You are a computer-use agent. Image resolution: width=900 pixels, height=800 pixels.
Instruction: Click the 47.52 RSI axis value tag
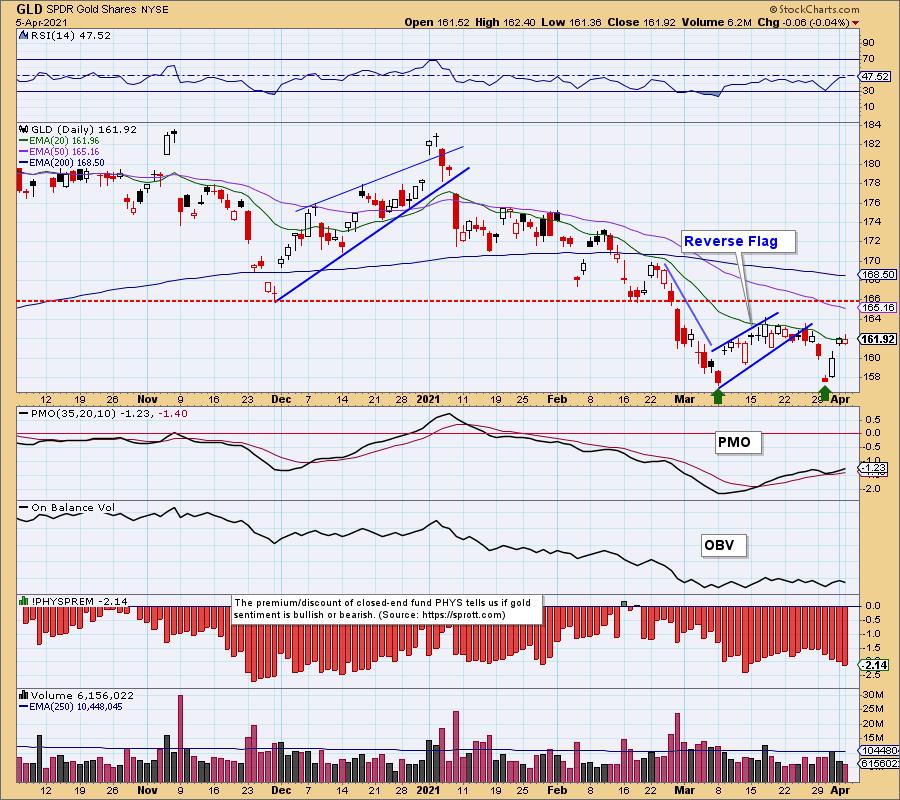click(875, 76)
